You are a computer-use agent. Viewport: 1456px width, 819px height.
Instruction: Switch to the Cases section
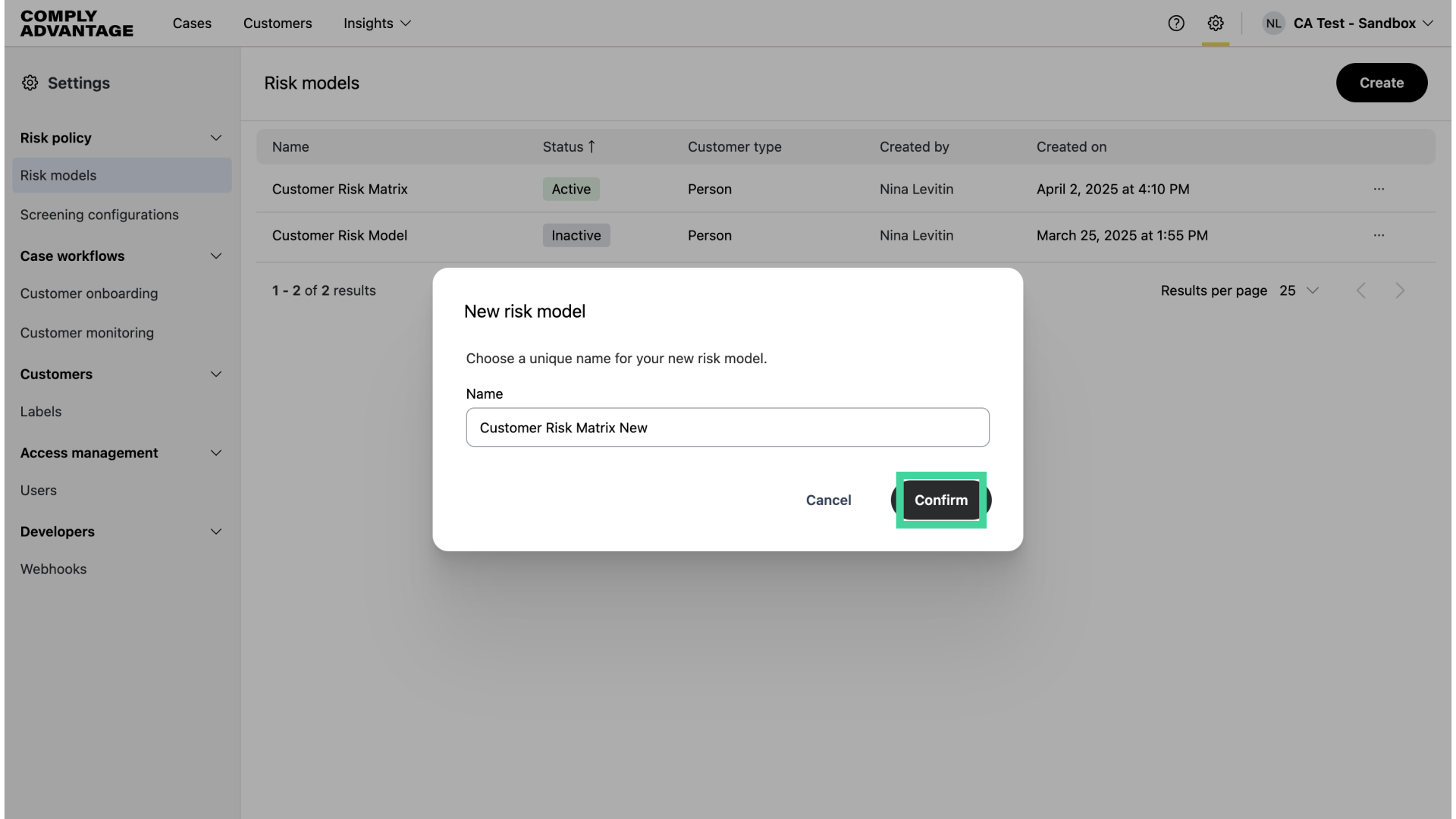tap(192, 24)
